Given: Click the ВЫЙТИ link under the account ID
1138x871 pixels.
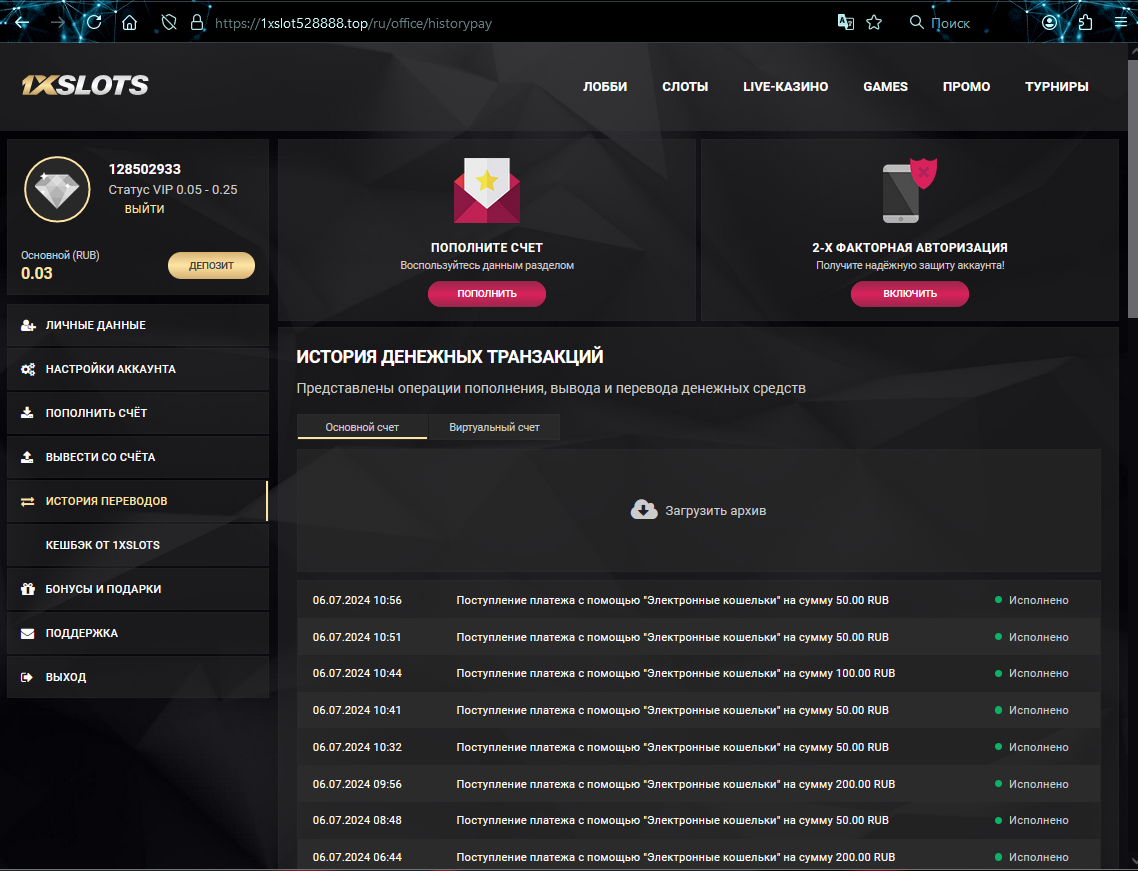Looking at the screenshot, I should [144, 209].
